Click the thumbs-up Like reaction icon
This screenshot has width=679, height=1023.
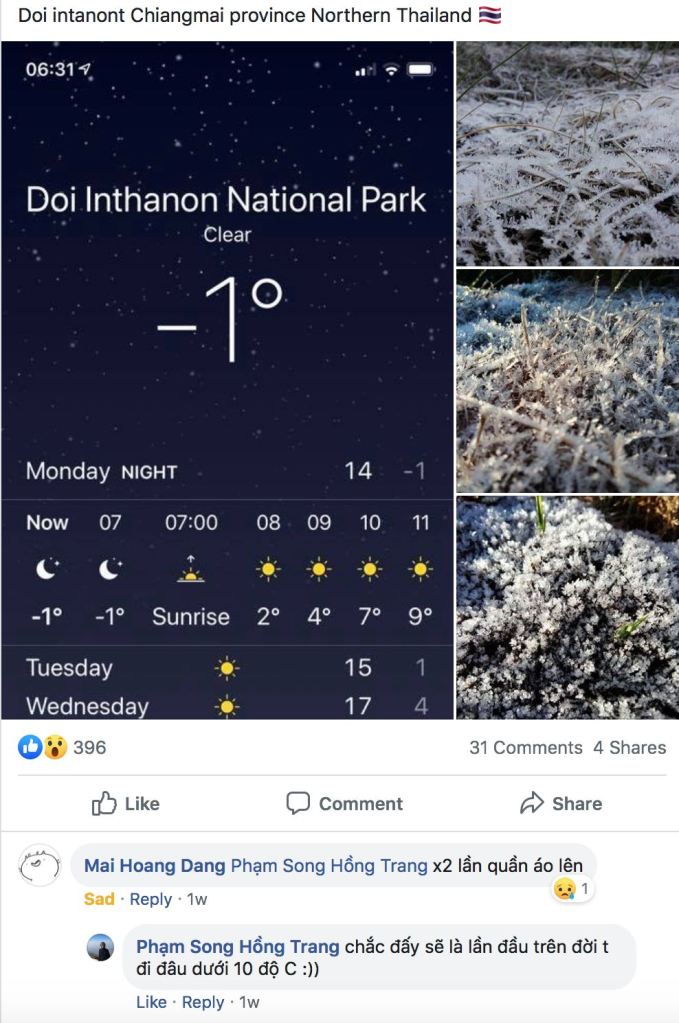point(30,747)
